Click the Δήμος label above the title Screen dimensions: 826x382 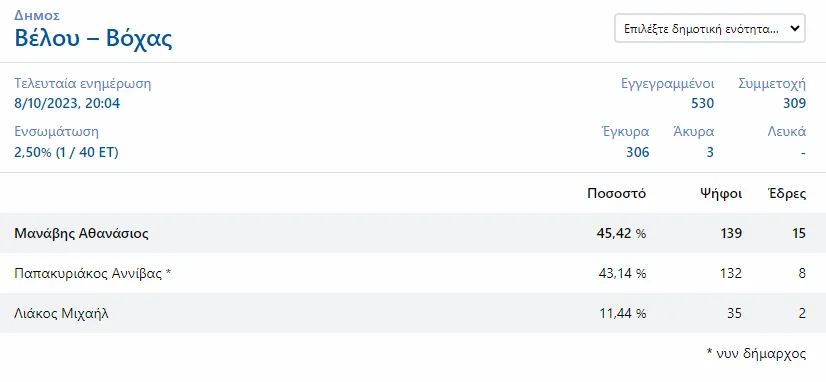pyautogui.click(x=37, y=16)
